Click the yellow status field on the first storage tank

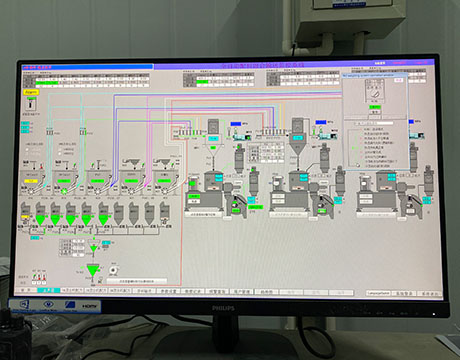coord(31,181)
